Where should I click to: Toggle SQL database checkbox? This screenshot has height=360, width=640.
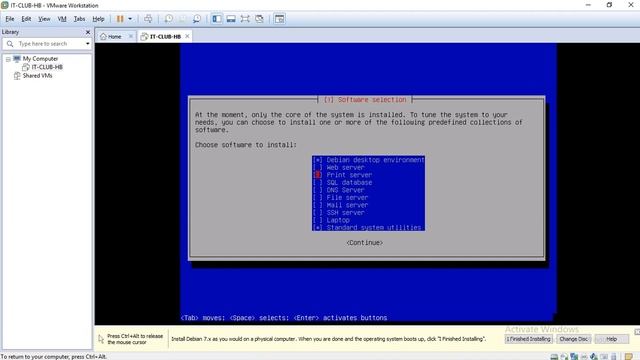318,182
